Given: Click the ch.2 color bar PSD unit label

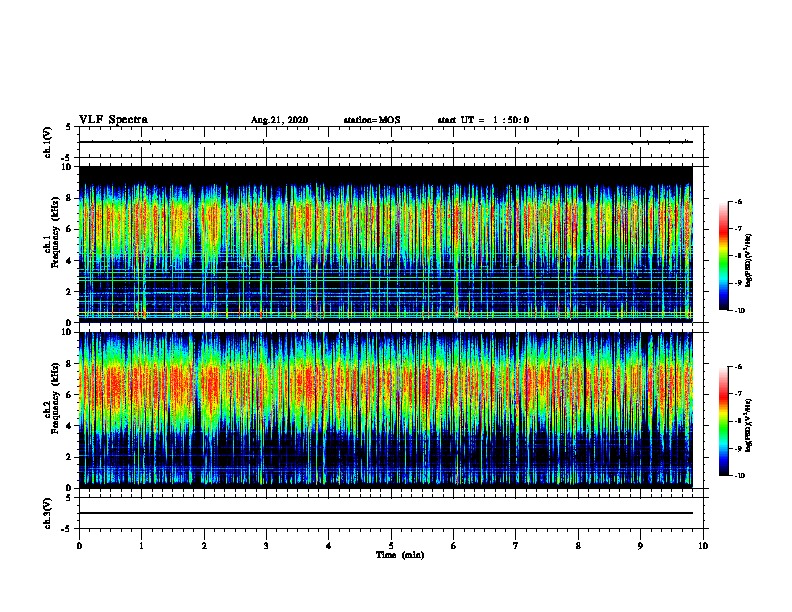Looking at the screenshot, I should [x=749, y=425].
